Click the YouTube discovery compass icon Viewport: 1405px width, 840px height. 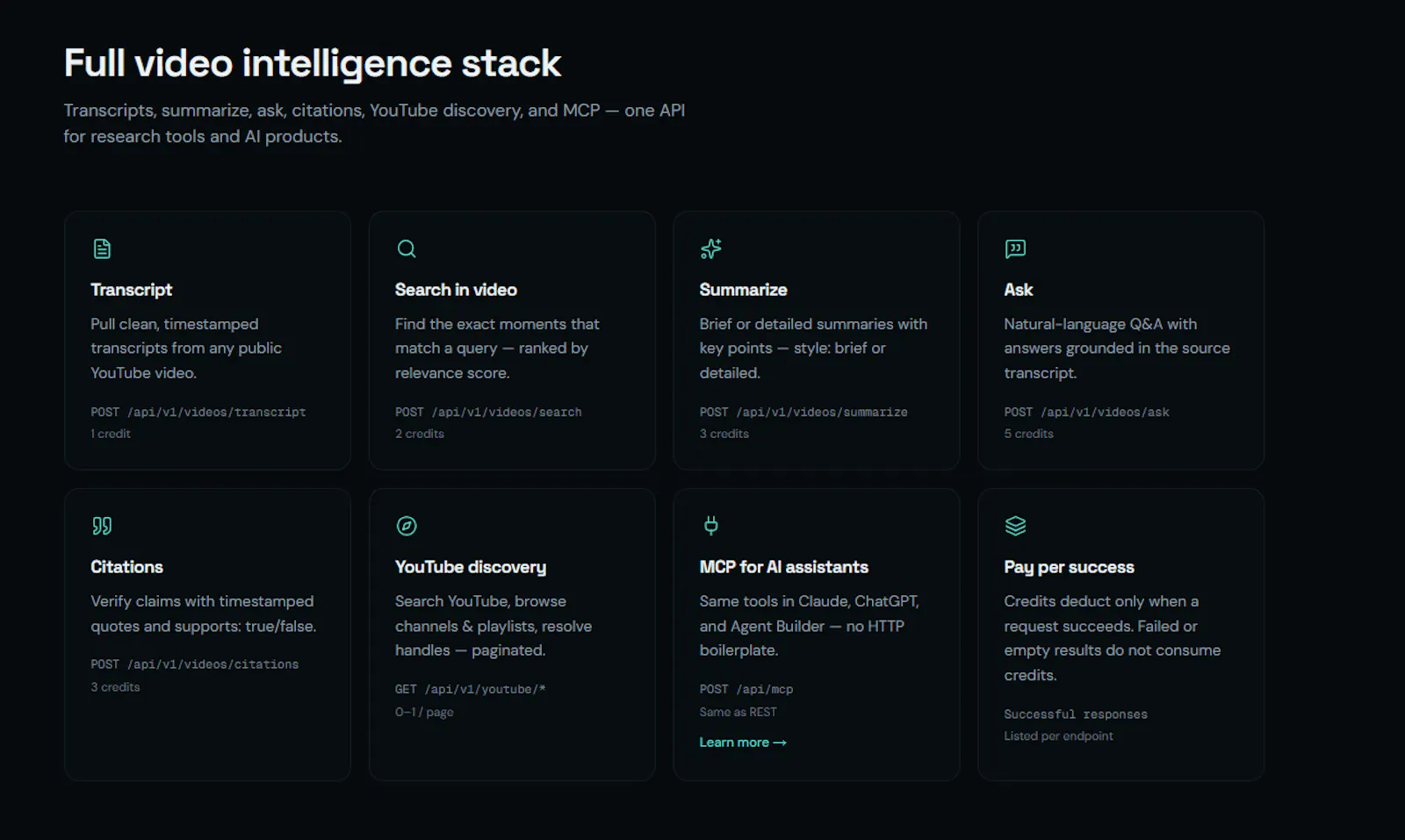(407, 527)
